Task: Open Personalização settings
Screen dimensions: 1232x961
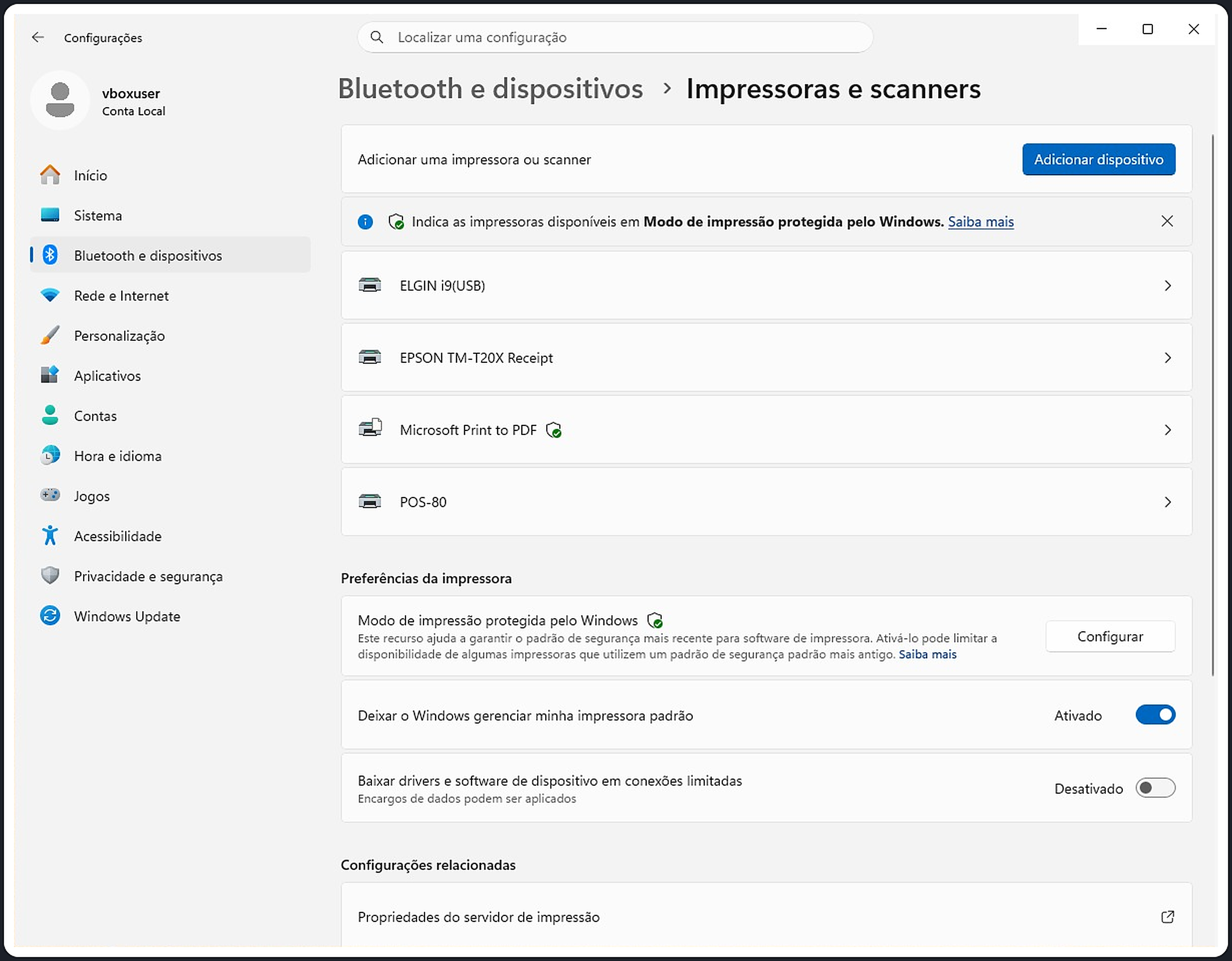Action: (x=170, y=336)
